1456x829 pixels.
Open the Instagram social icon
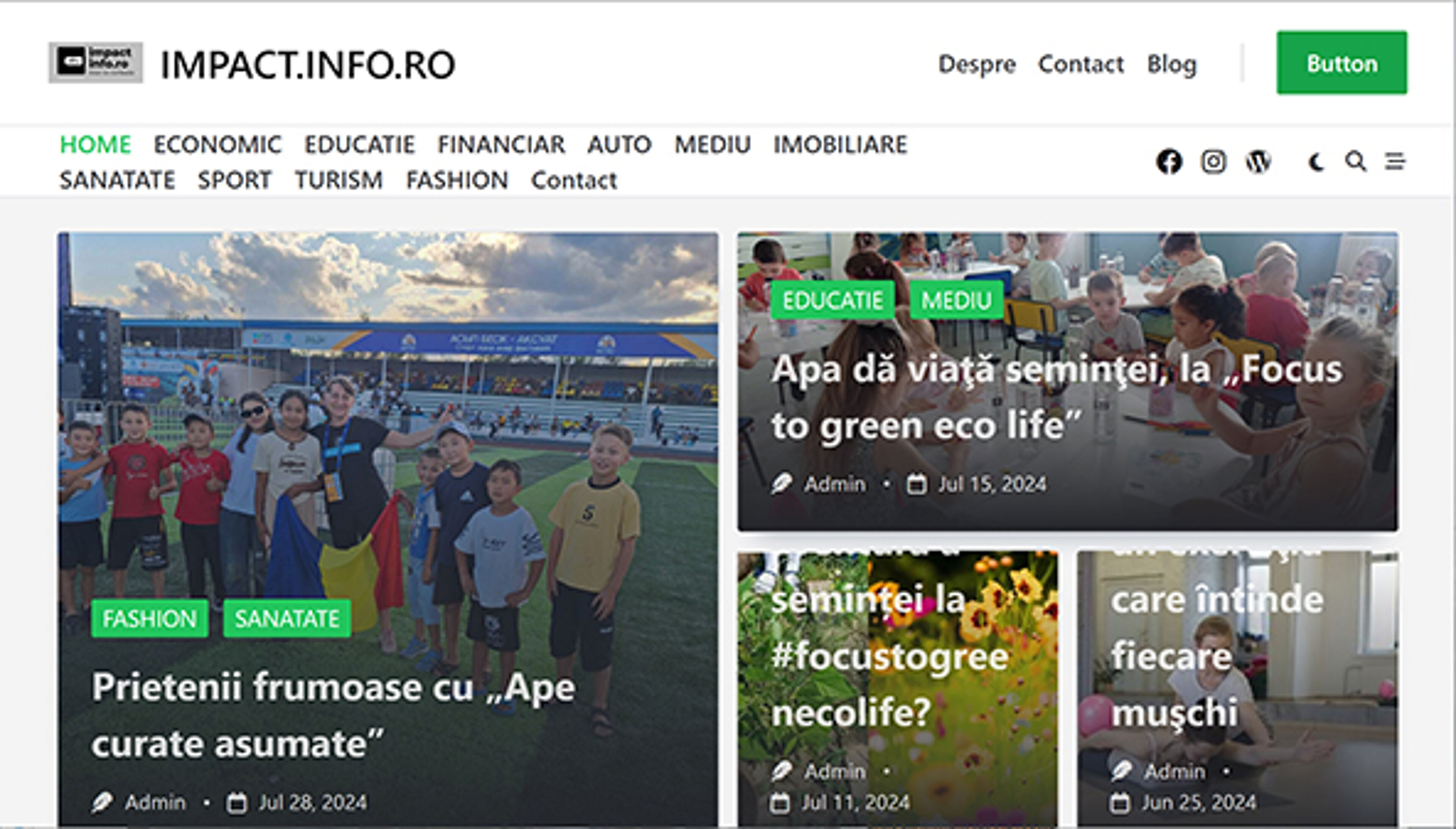1213,162
